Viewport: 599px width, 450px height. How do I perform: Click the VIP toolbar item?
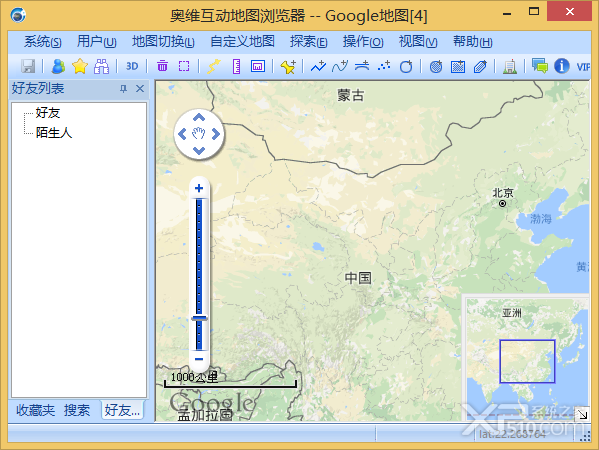(583, 67)
